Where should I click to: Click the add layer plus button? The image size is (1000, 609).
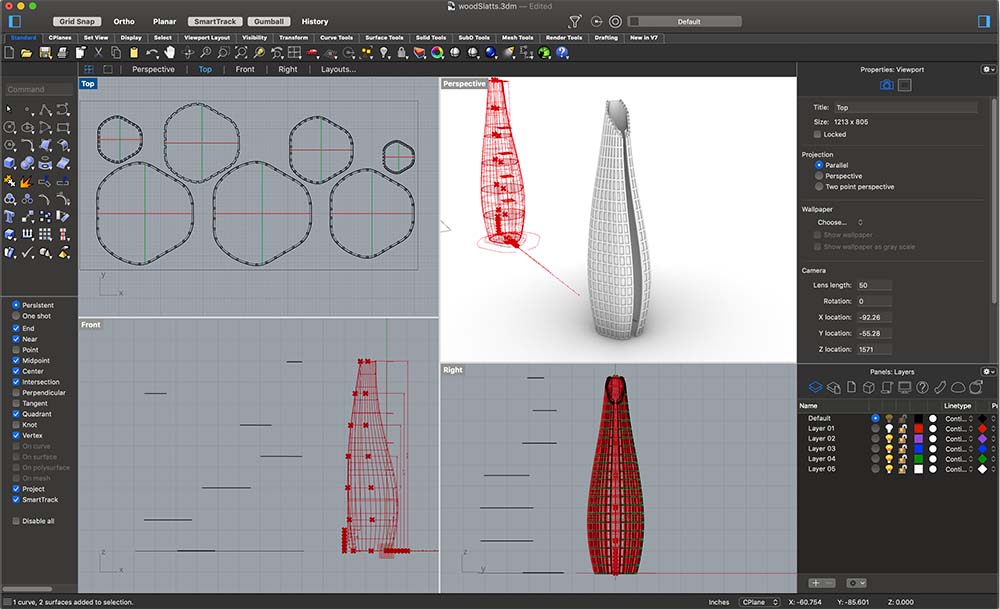click(x=815, y=582)
